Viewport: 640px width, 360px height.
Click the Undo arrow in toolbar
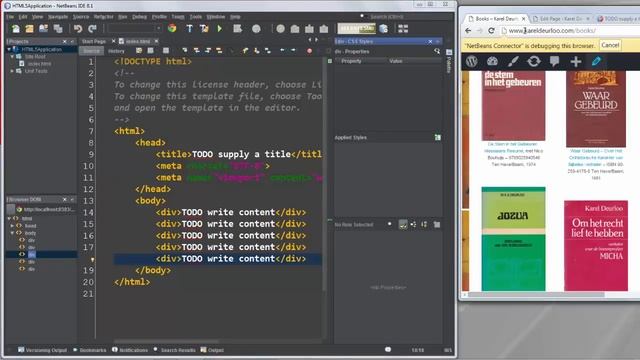click(78, 29)
